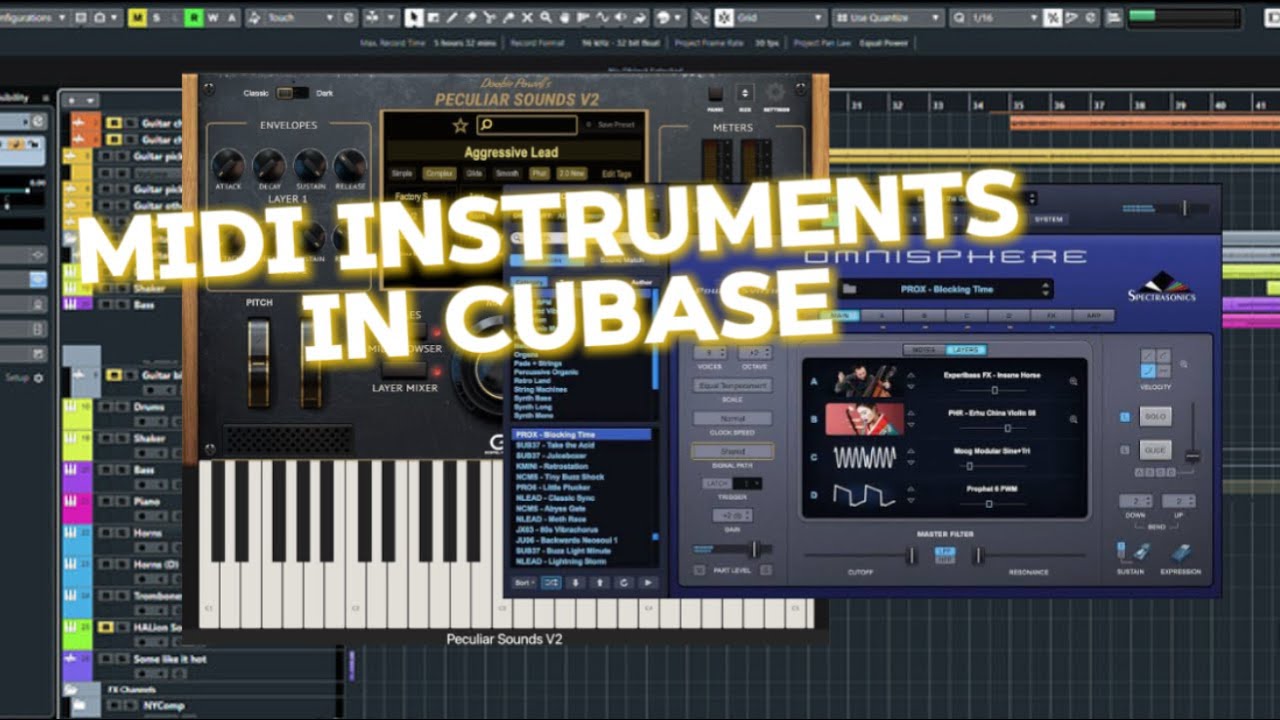
Task: Toggle the GLIDE button in Omnisphere
Action: (1156, 450)
